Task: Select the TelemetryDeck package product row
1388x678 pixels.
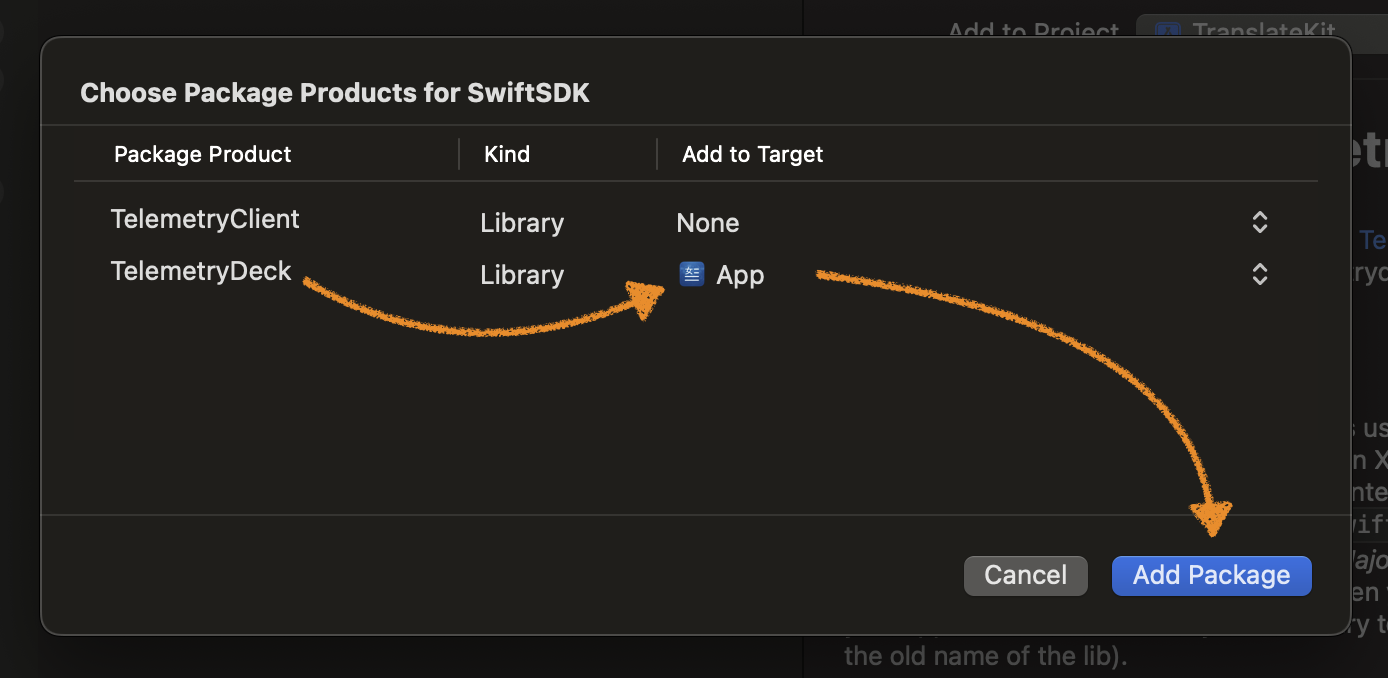Action: coord(200,271)
